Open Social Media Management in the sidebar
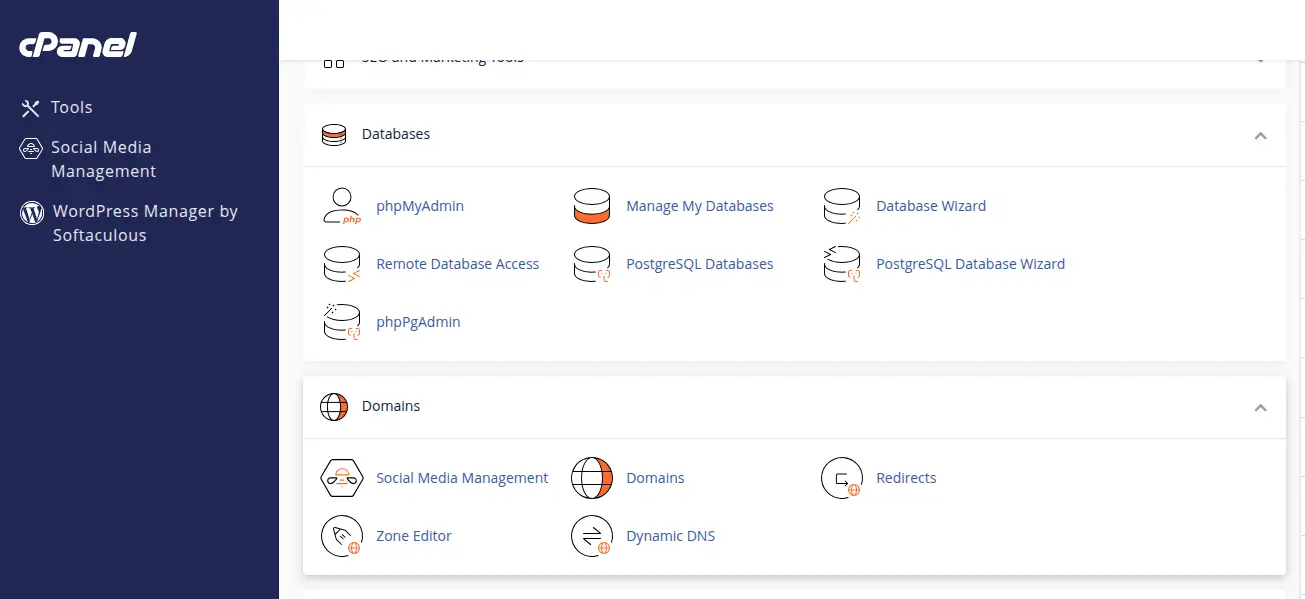 click(x=103, y=160)
